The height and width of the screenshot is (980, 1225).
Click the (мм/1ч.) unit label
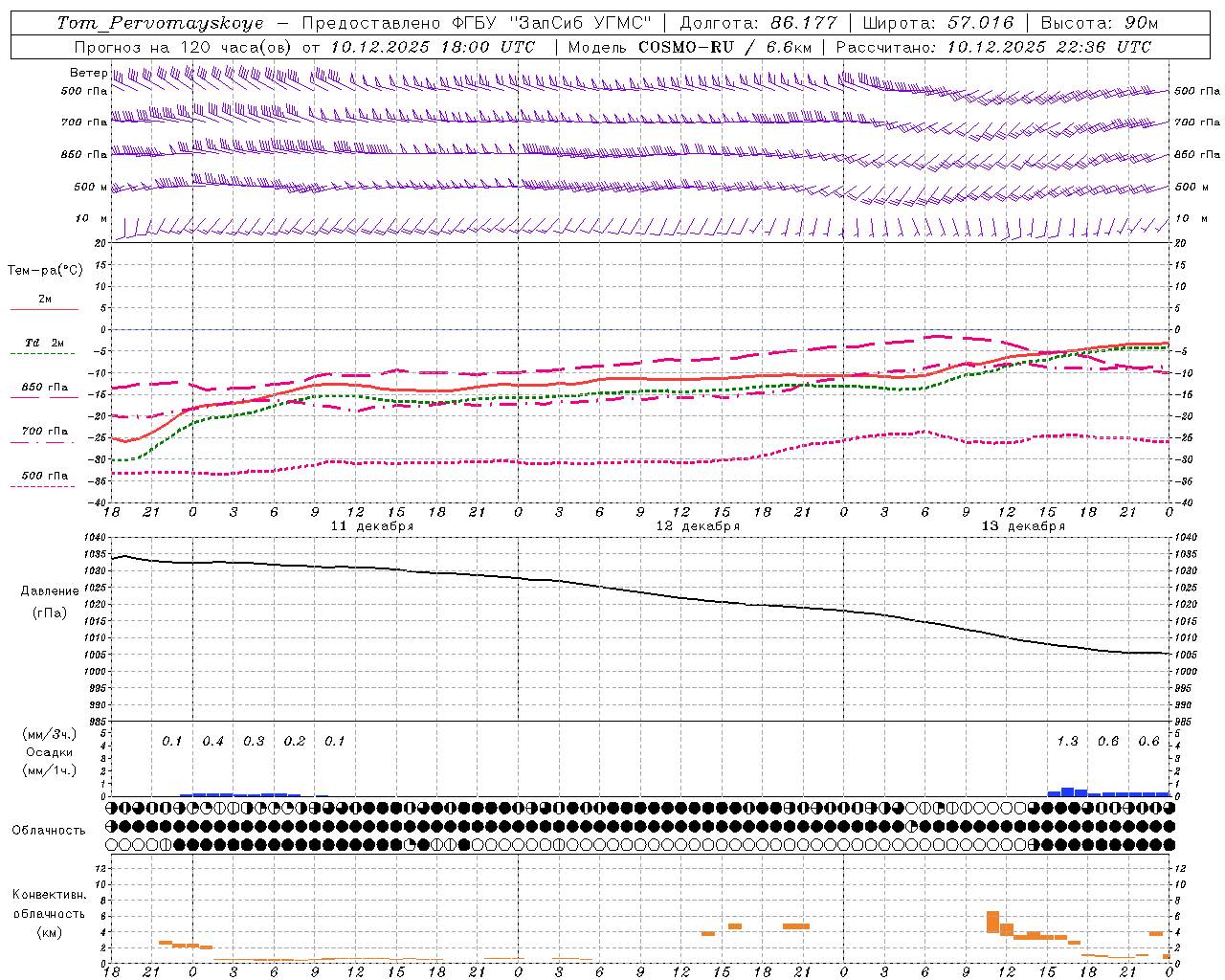click(50, 770)
